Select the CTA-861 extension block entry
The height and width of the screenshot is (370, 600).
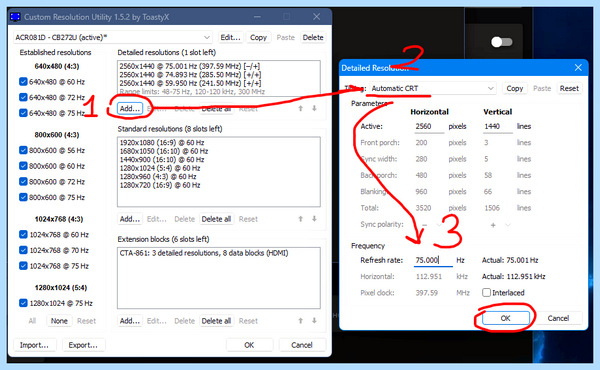[204, 253]
